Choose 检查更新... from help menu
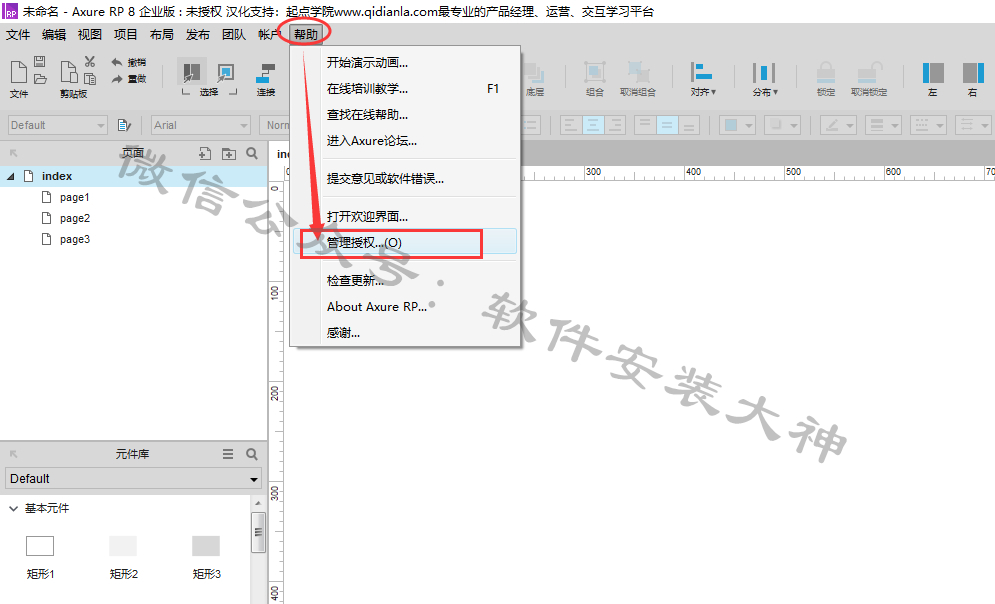 click(405, 280)
